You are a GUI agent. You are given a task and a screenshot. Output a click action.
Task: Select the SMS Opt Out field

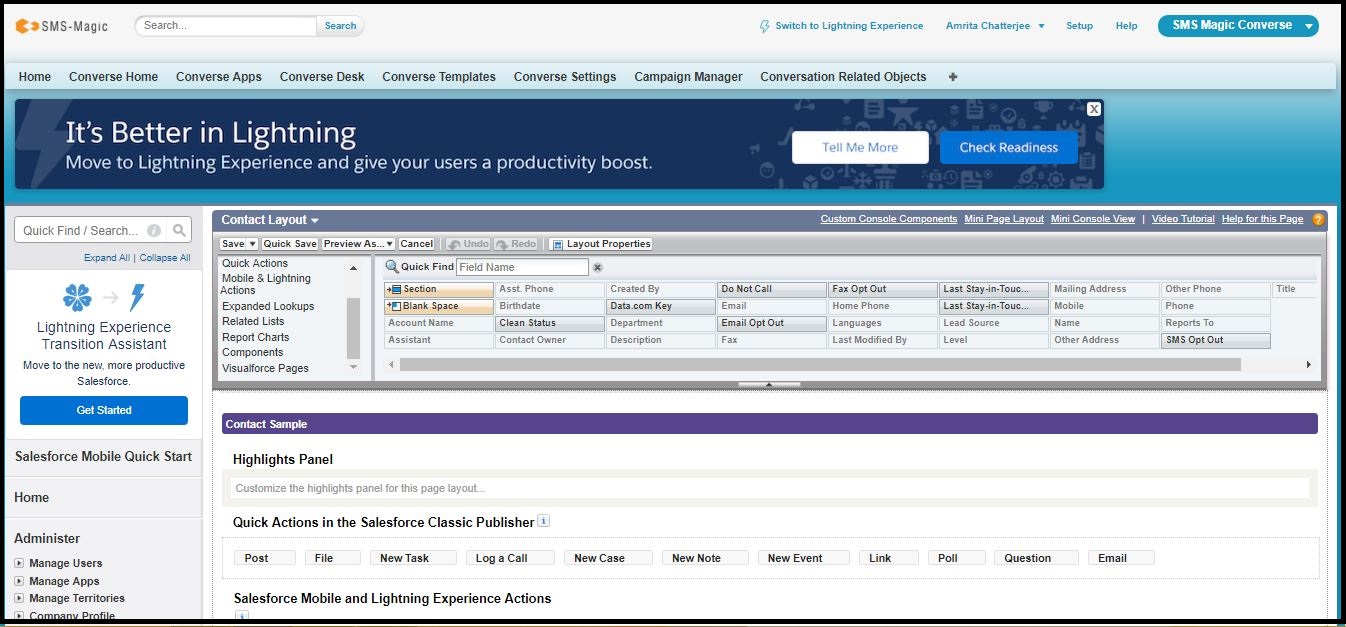click(x=1216, y=340)
